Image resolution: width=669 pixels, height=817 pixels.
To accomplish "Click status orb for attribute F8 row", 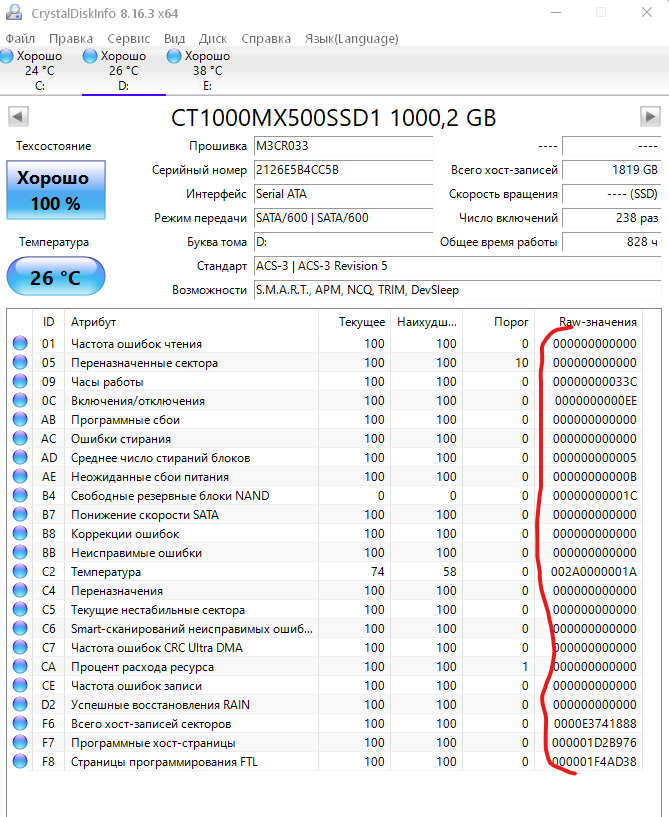I will click(20, 762).
